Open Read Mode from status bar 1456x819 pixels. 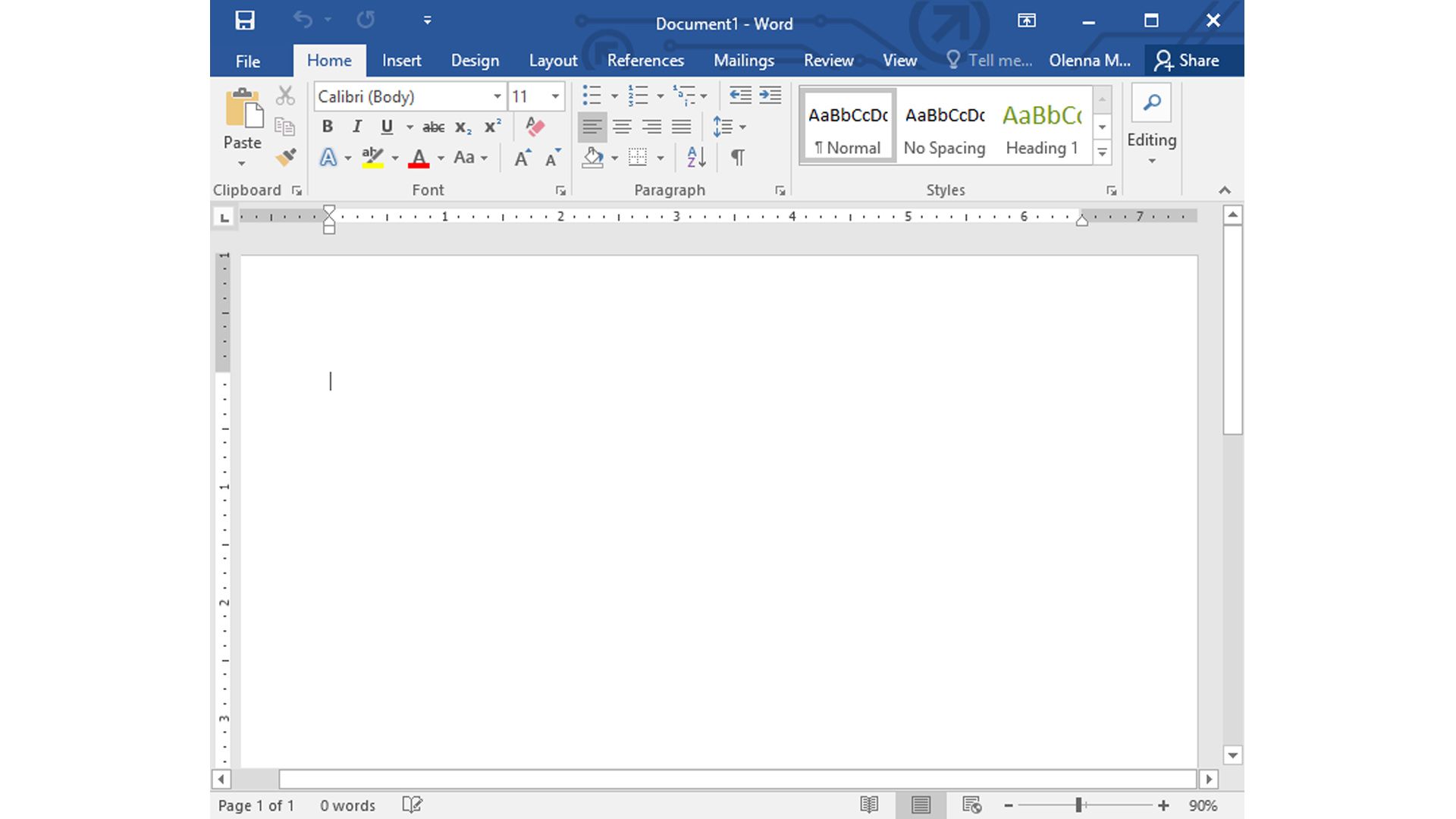click(869, 805)
